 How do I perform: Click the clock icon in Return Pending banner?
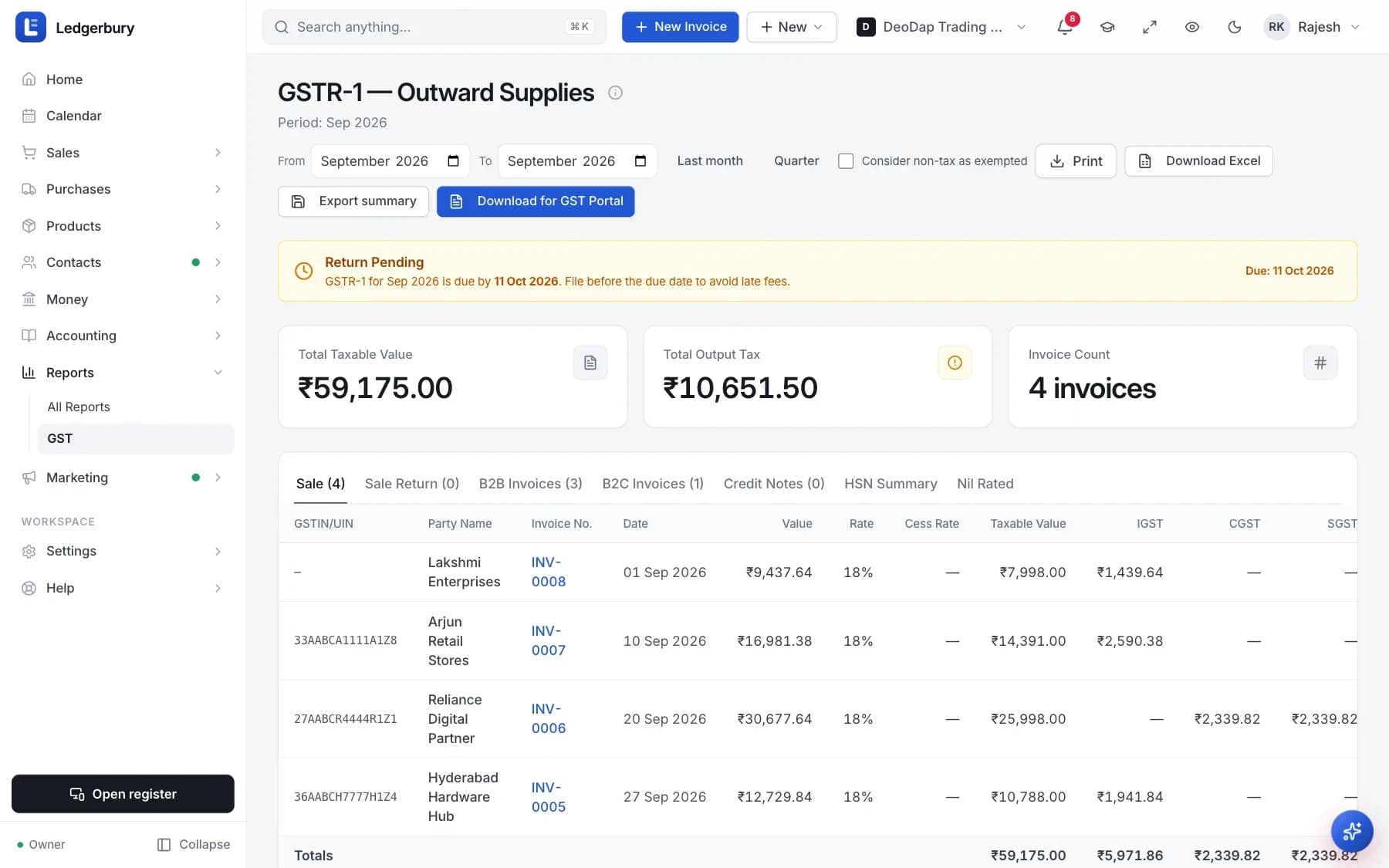[x=304, y=271]
